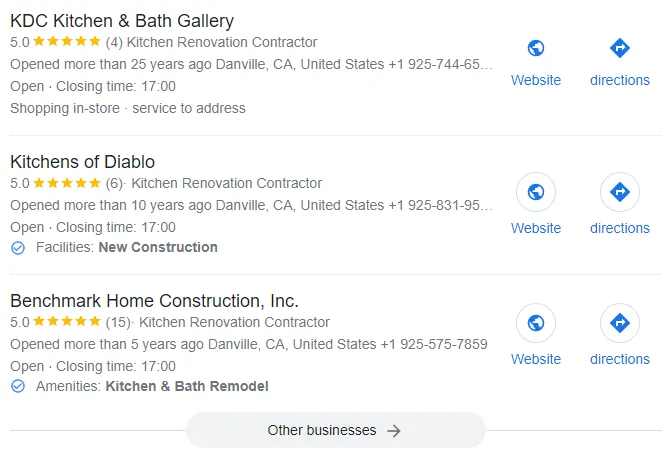The image size is (666, 456).
Task: Click Benchmark Home Construction website globe icon
Action: [x=536, y=323]
